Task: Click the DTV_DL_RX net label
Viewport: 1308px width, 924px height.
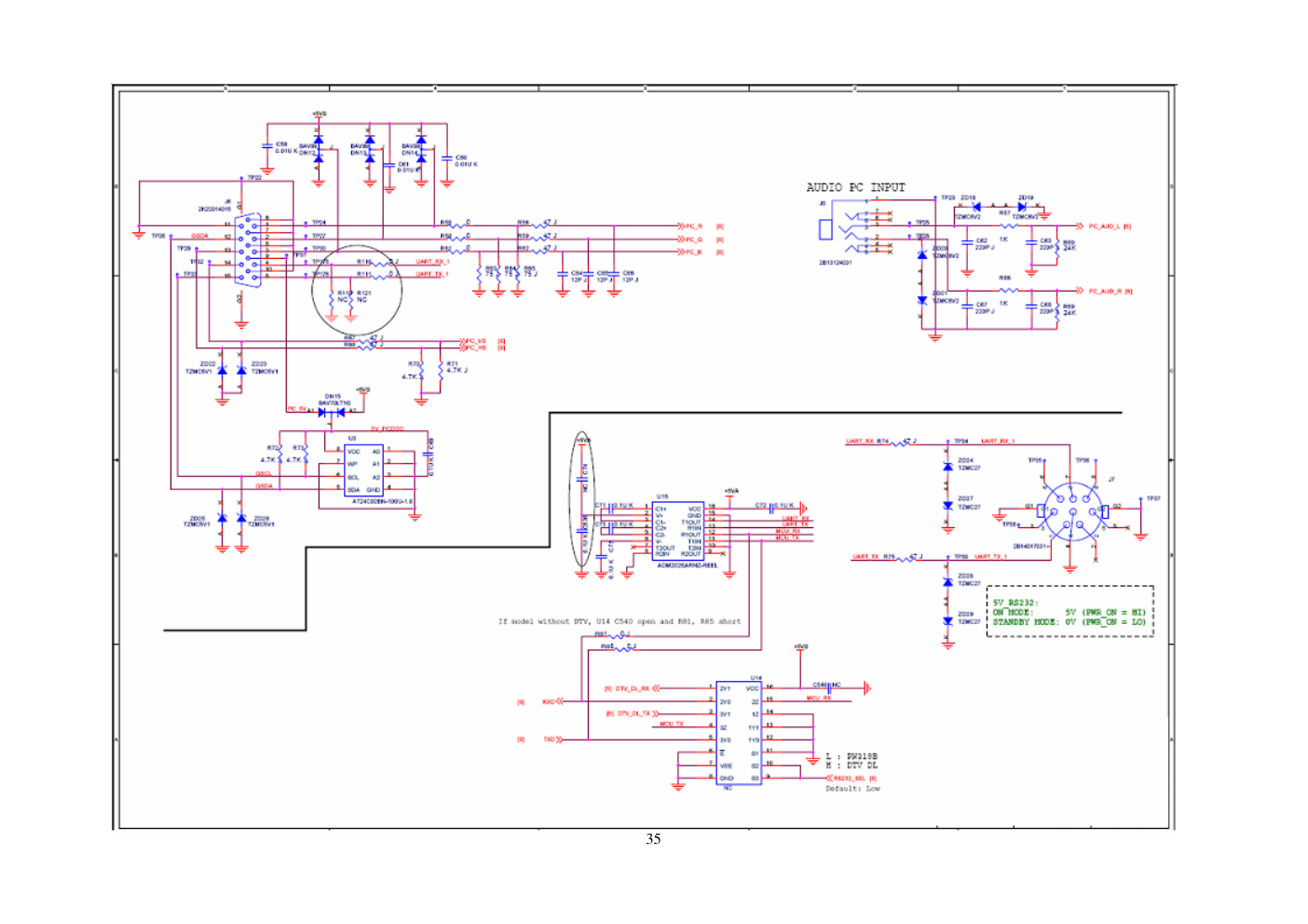Action: pos(632,688)
